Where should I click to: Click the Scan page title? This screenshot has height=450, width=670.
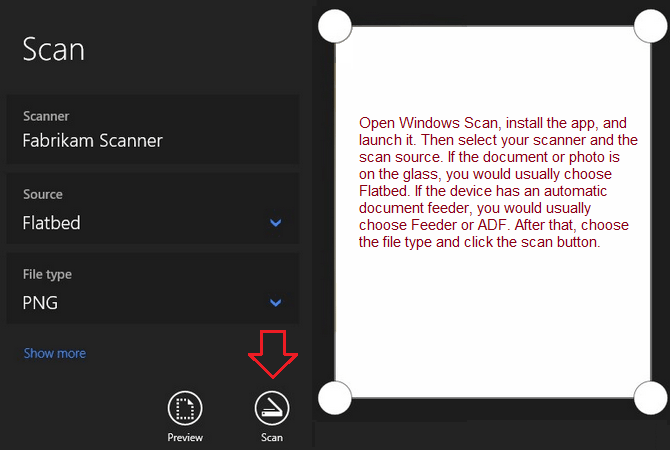[53, 49]
